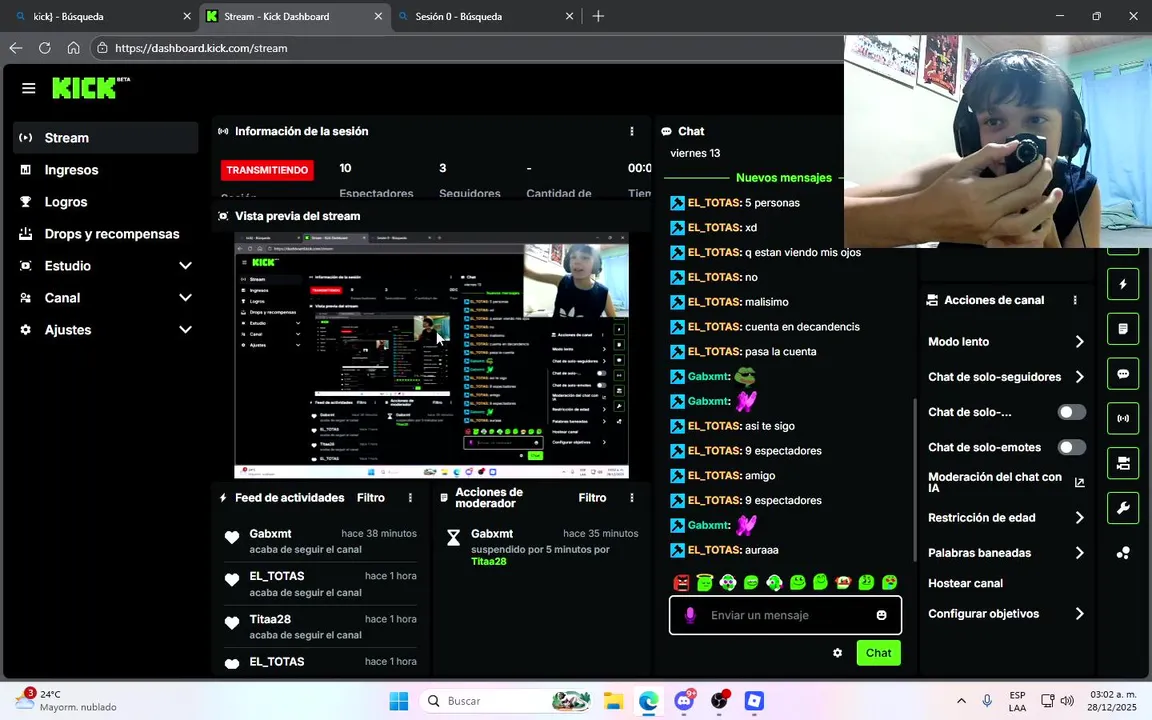Insert the red angry face emote
The width and height of the screenshot is (1152, 720).
(x=682, y=583)
